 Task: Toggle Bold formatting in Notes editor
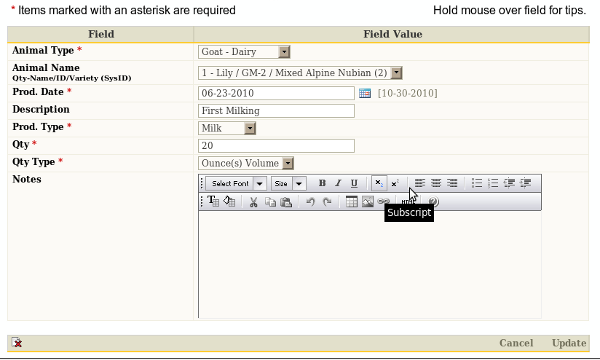[322, 183]
